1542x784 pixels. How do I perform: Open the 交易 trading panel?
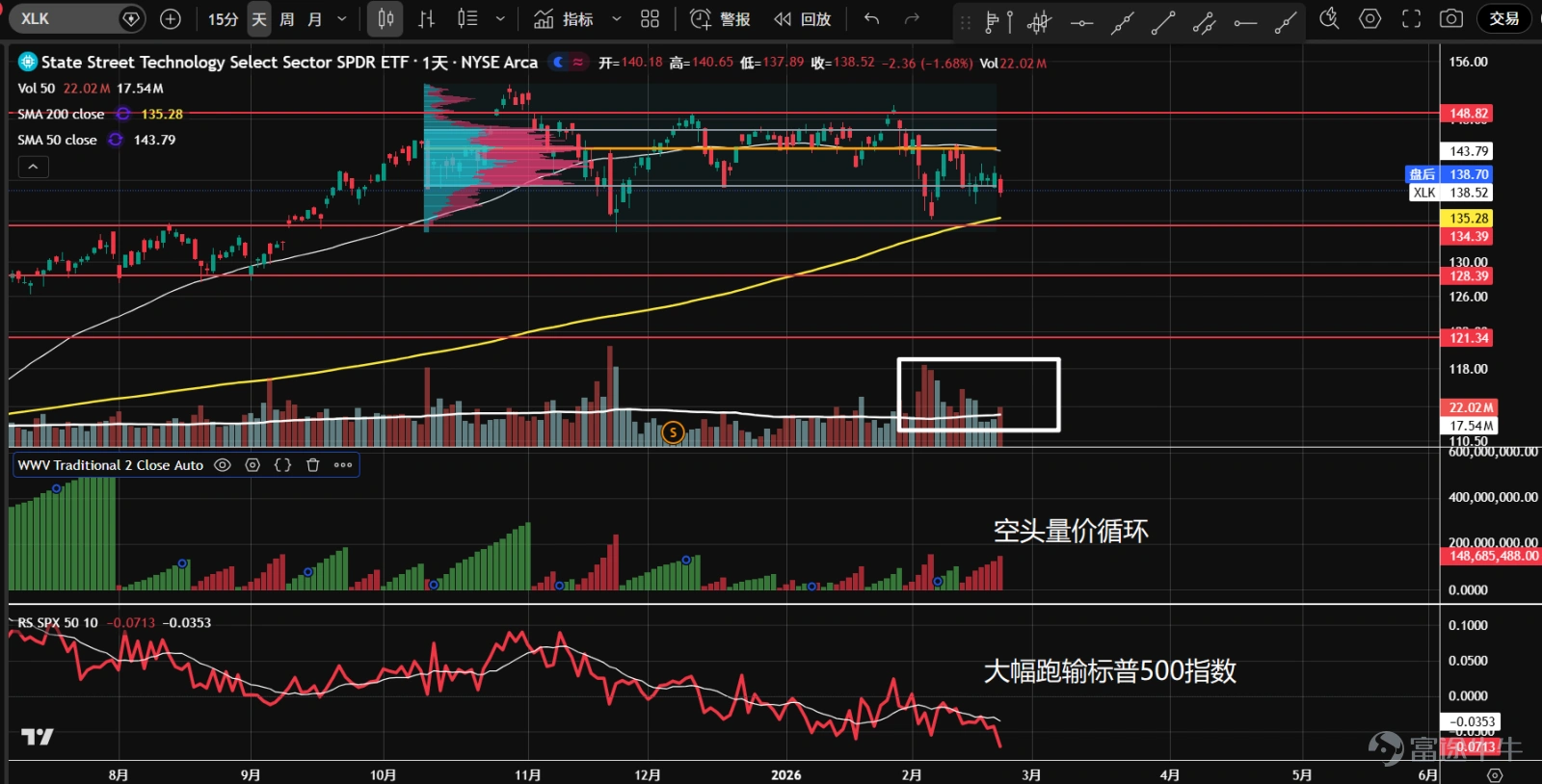[1503, 18]
